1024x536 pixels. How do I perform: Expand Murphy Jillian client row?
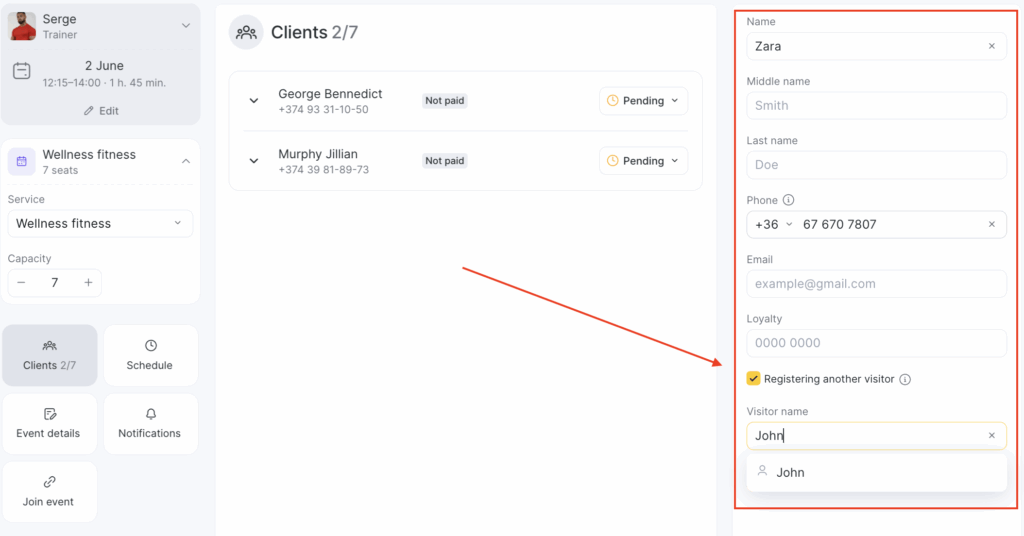coord(254,161)
